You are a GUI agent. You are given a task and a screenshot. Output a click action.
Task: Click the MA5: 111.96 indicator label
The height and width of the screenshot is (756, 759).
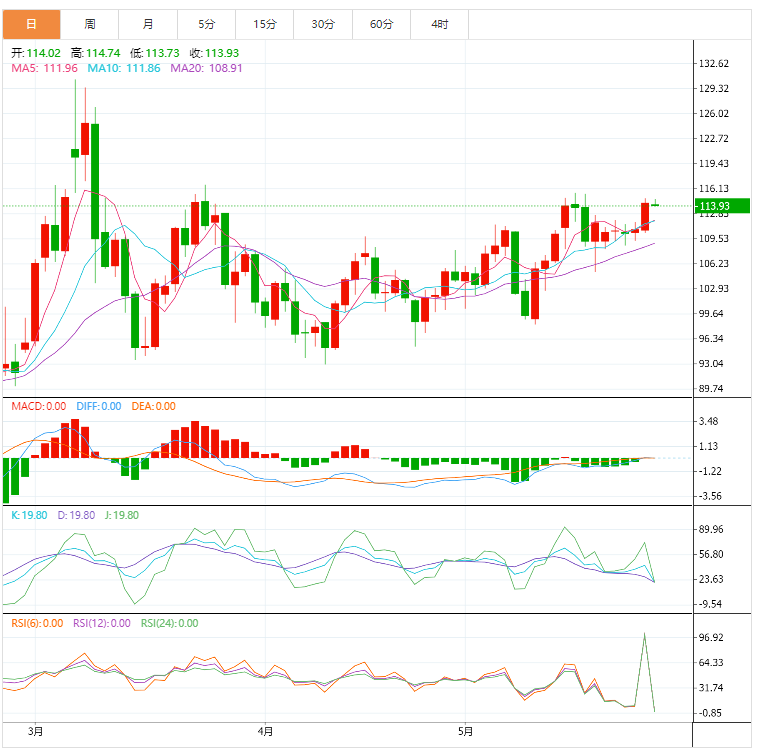45,68
